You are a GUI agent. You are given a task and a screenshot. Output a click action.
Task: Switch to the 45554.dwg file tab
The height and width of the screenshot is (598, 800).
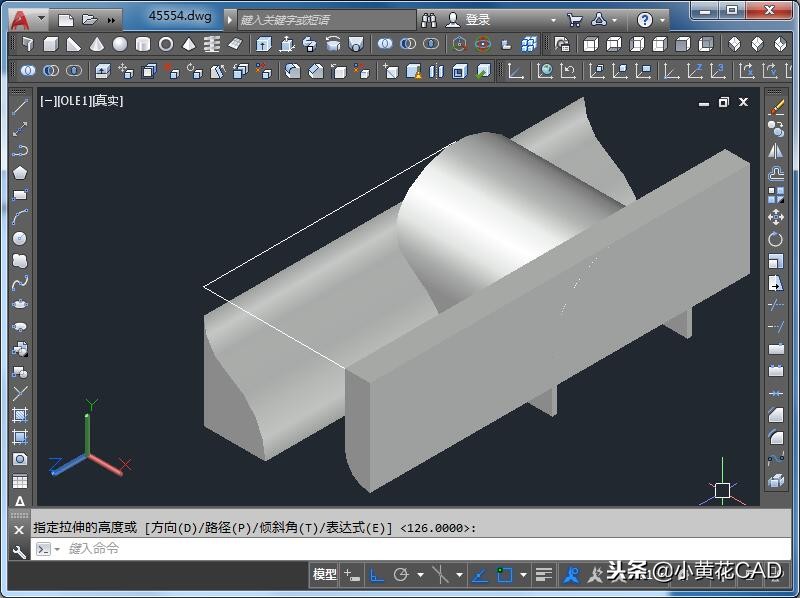tap(180, 17)
